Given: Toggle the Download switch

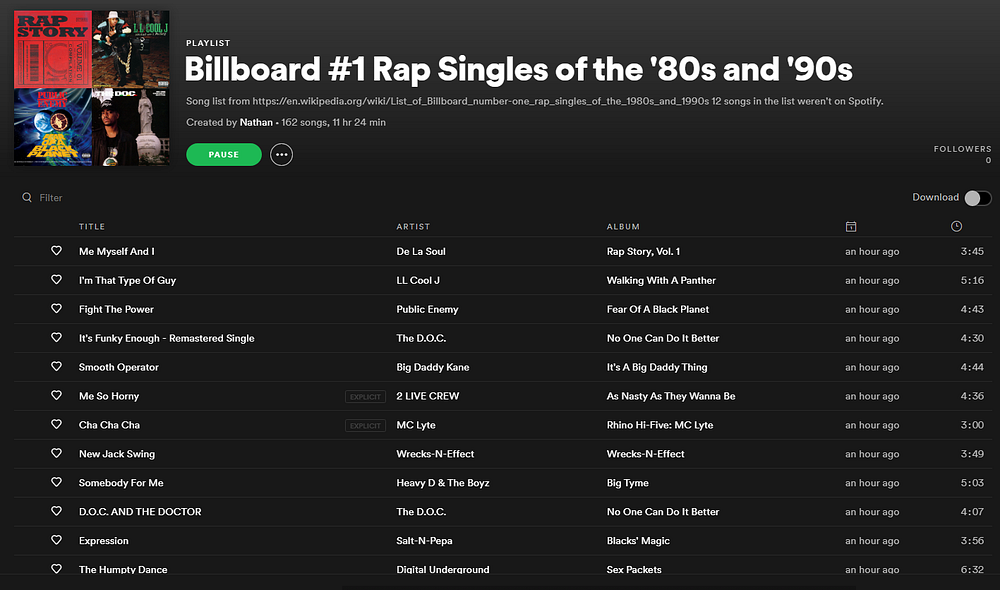Looking at the screenshot, I should click(x=977, y=198).
